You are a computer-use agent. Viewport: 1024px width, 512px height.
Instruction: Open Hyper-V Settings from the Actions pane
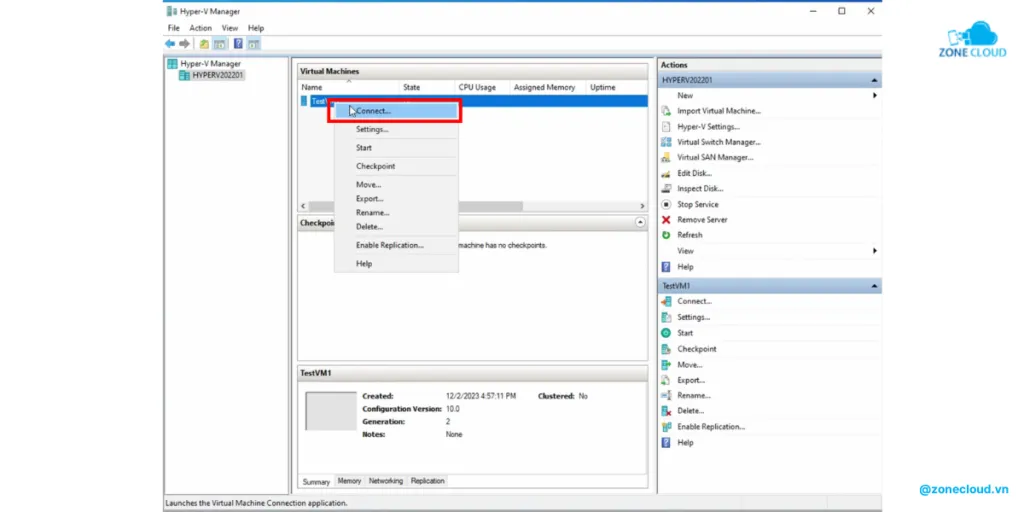pos(708,127)
